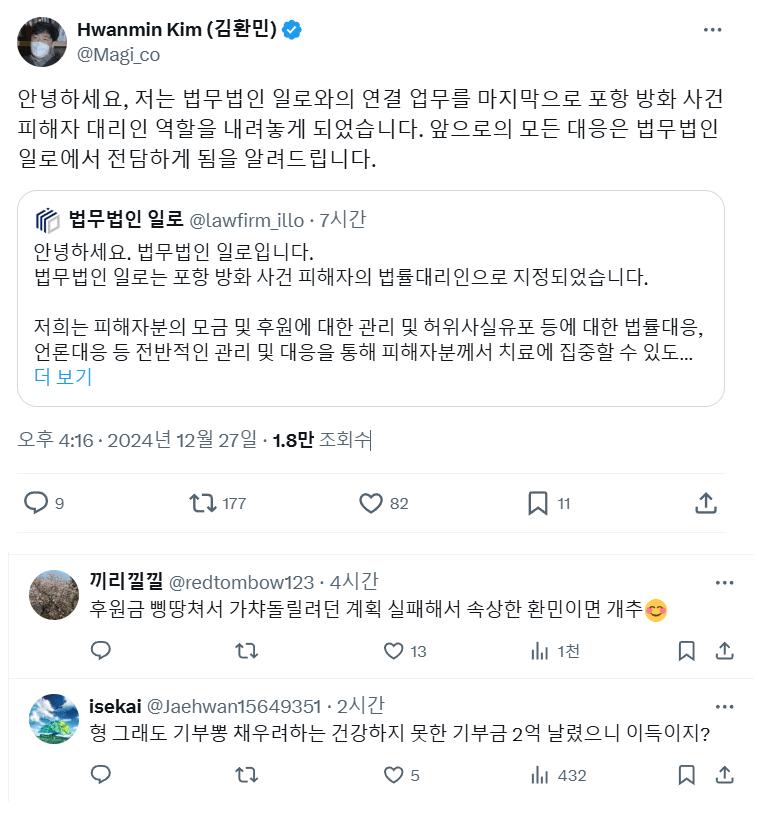This screenshot has height=823, width=758.
Task: Click '더 보기' to expand quoted tweet
Action: point(63,376)
